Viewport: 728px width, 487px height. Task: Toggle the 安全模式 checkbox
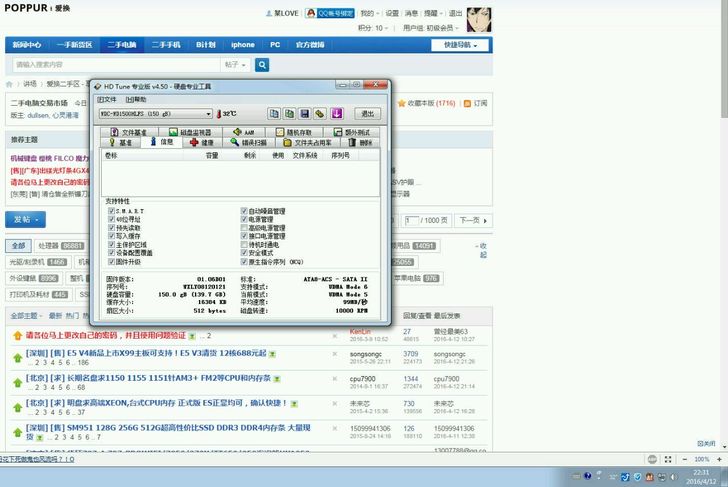[244, 253]
